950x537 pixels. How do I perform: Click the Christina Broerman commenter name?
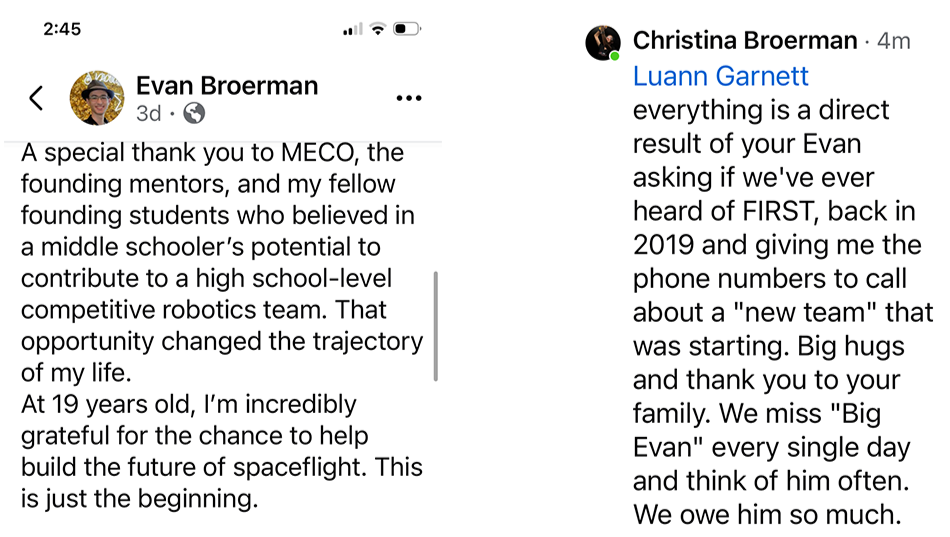pyautogui.click(x=745, y=41)
